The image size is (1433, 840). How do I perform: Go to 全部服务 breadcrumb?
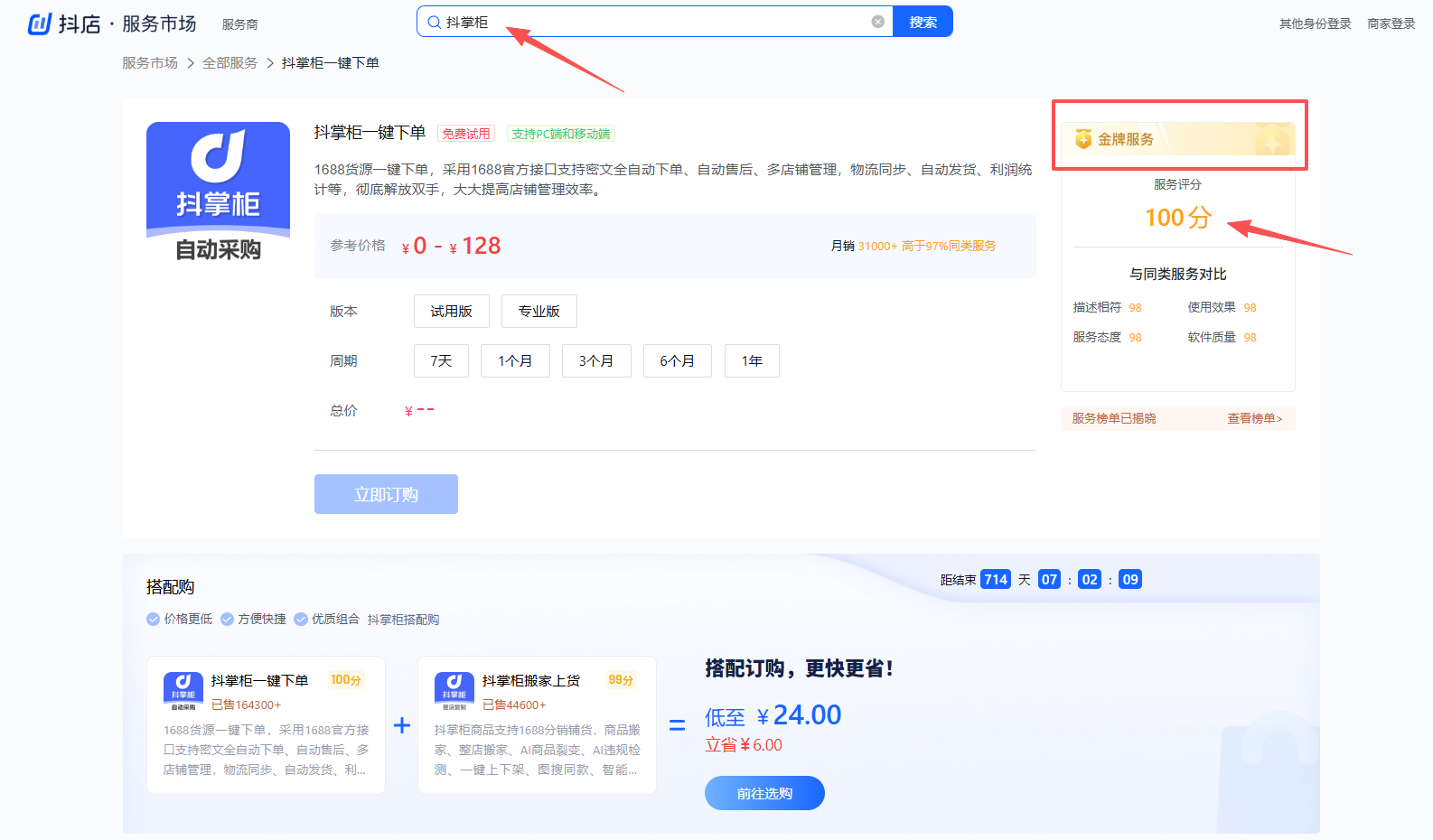point(229,62)
